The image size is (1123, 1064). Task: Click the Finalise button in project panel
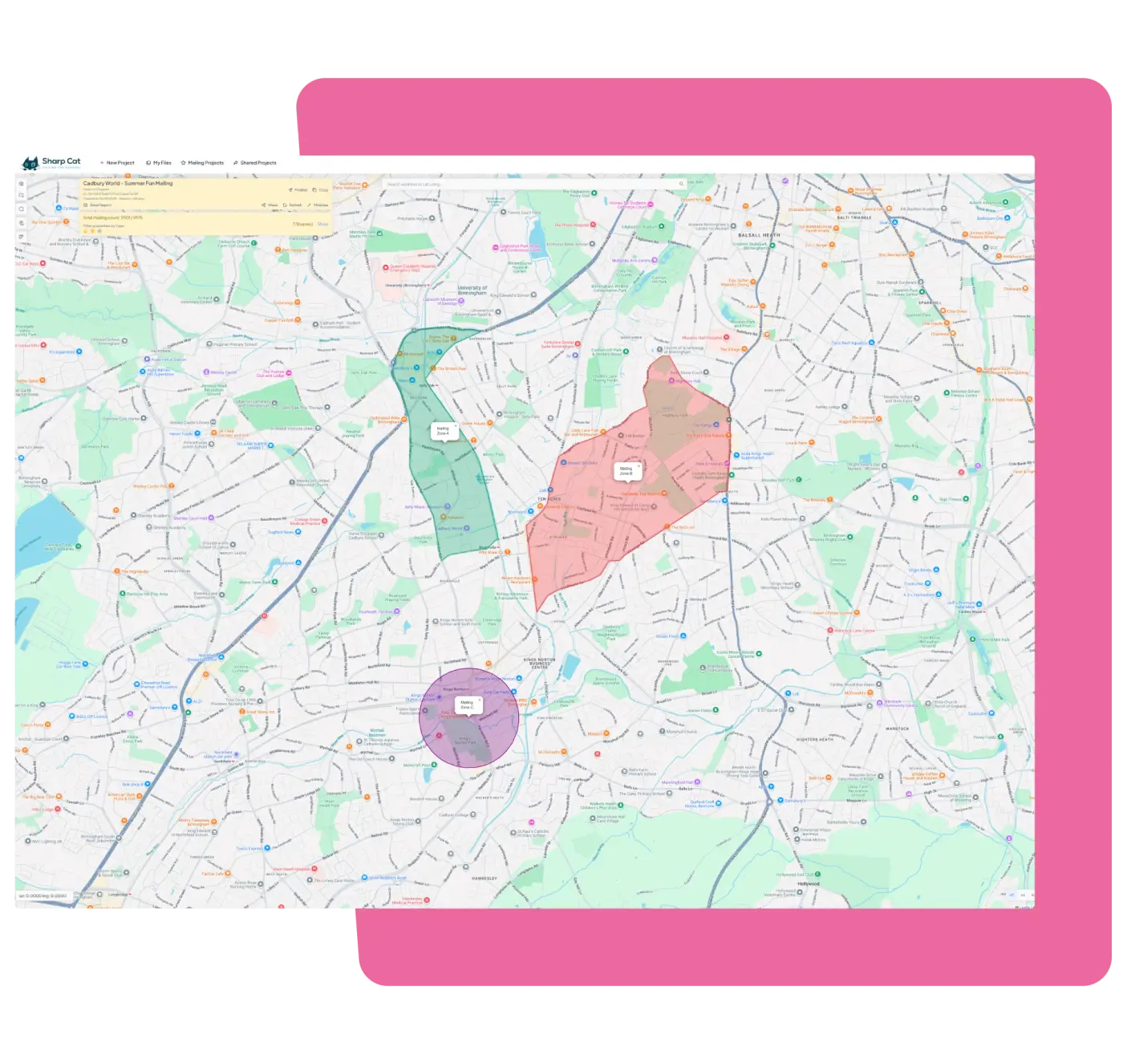(x=298, y=190)
